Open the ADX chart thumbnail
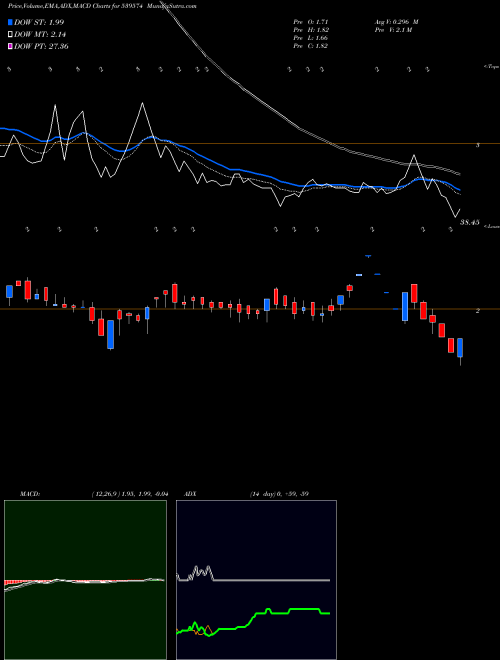This screenshot has height=660, width=500. (x=256, y=580)
